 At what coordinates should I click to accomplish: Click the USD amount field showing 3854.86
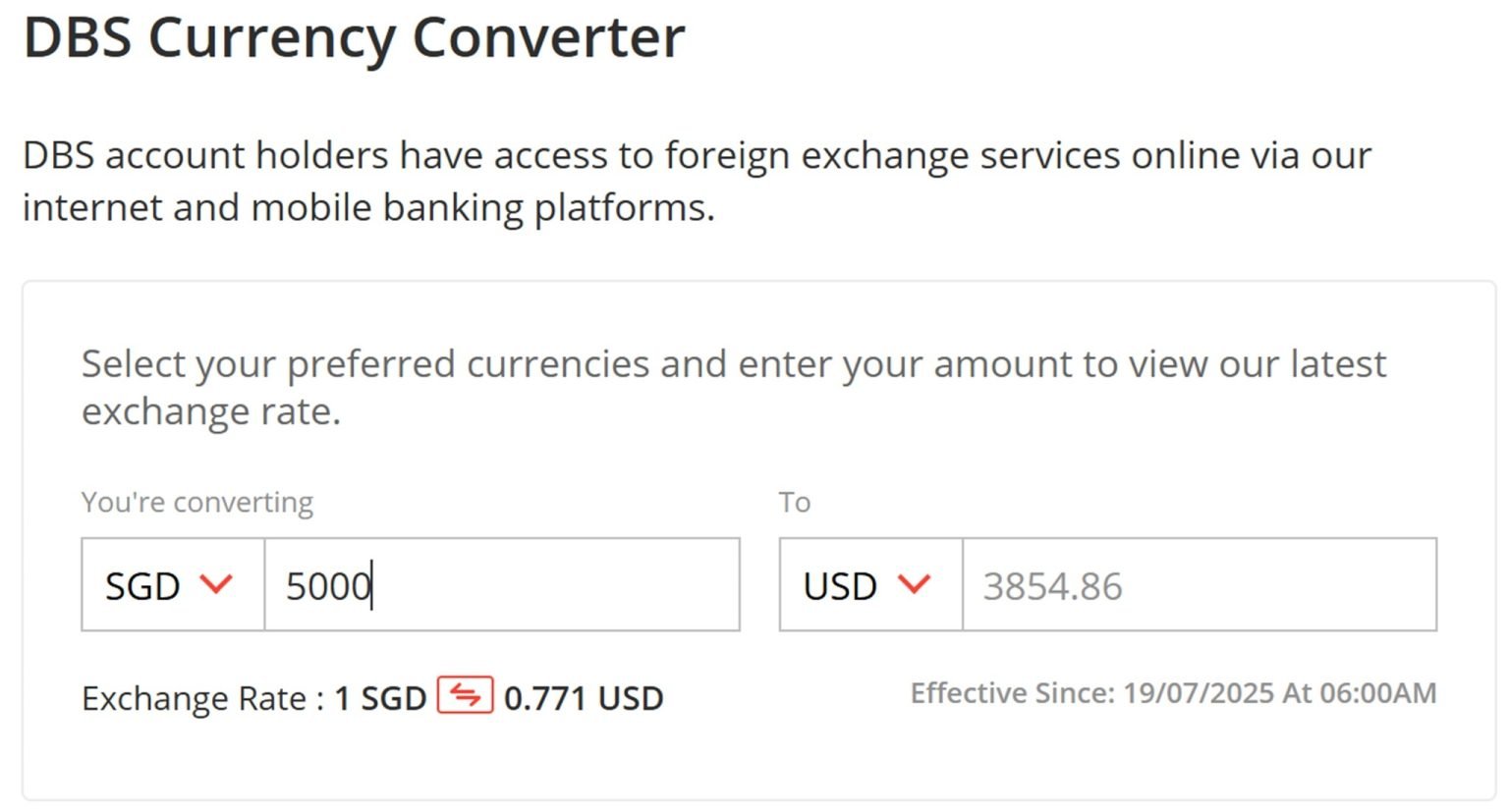(x=1199, y=585)
